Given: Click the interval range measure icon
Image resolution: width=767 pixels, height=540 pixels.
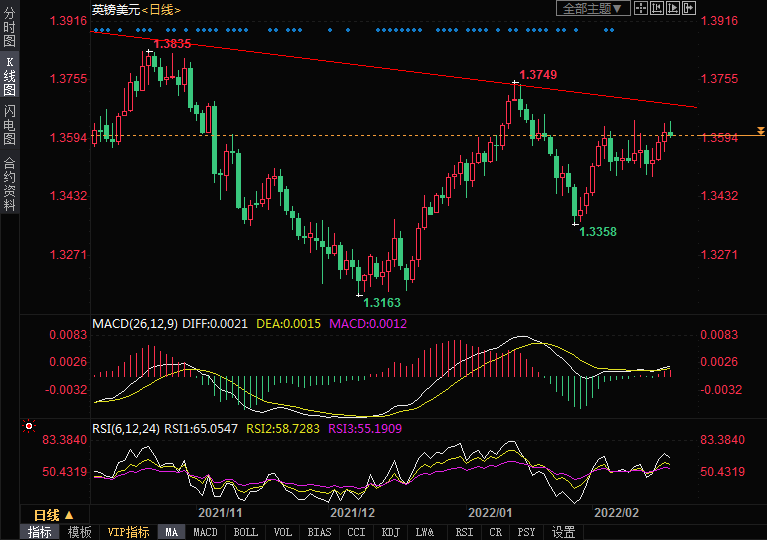Looking at the screenshot, I should point(658,9).
